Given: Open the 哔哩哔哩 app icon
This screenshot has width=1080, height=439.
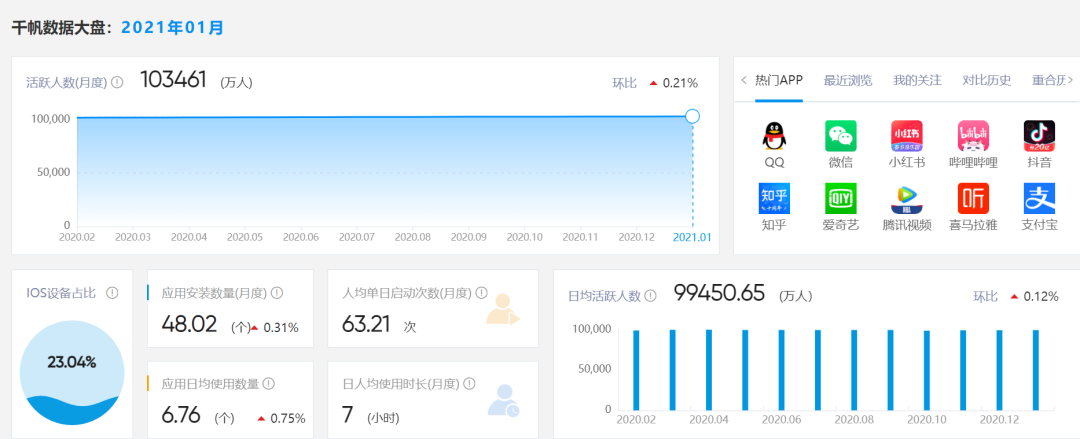Looking at the screenshot, I should [973, 137].
